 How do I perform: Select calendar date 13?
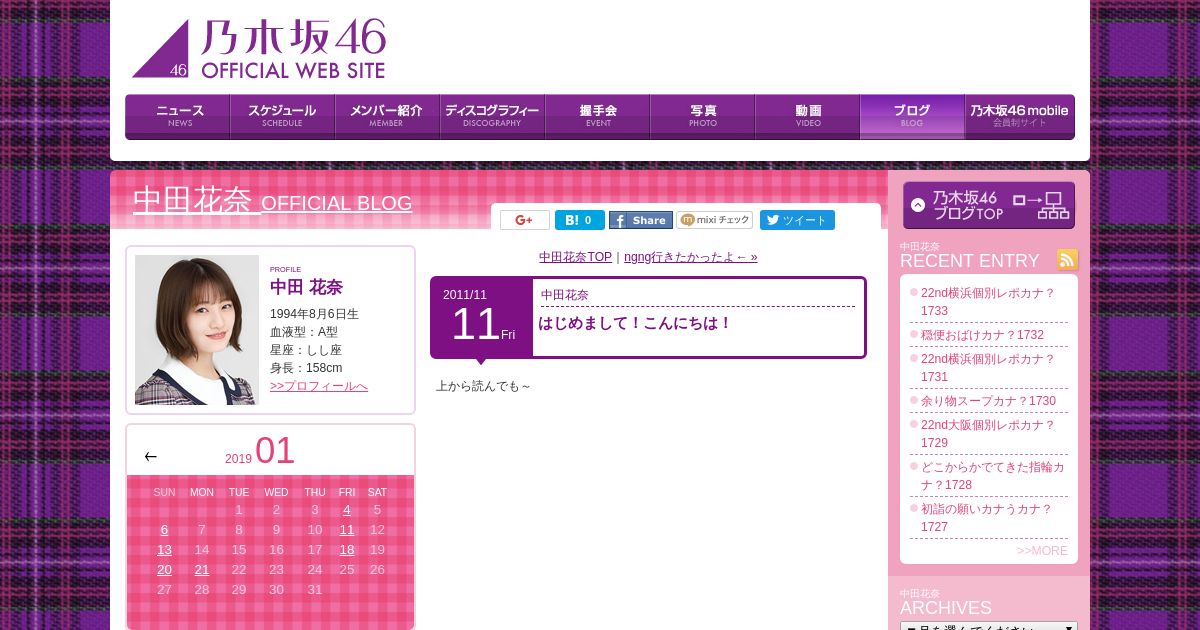tap(164, 550)
